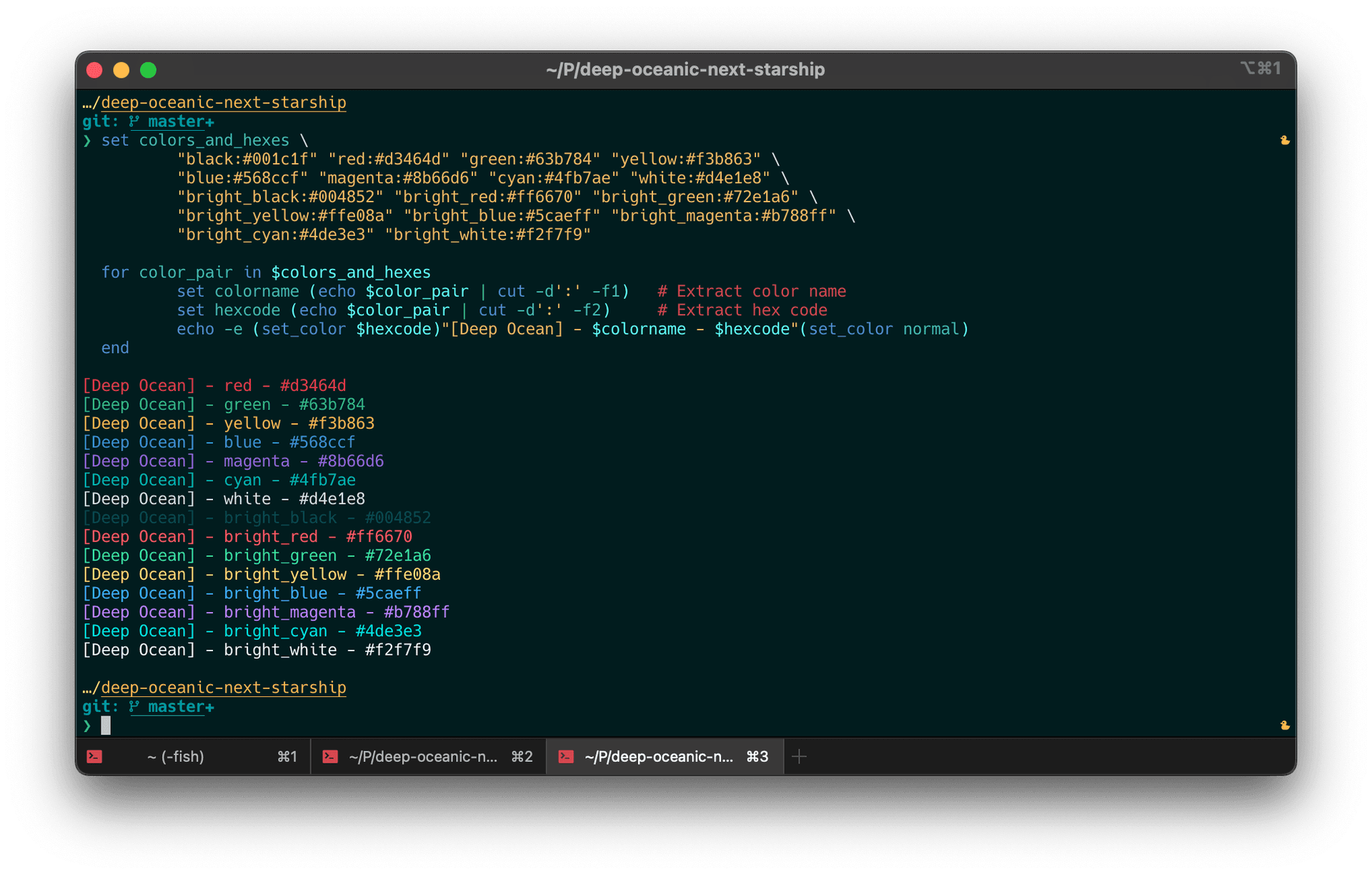Click the "red:#d3464d" string
1372x875 pixels.
coord(389,159)
